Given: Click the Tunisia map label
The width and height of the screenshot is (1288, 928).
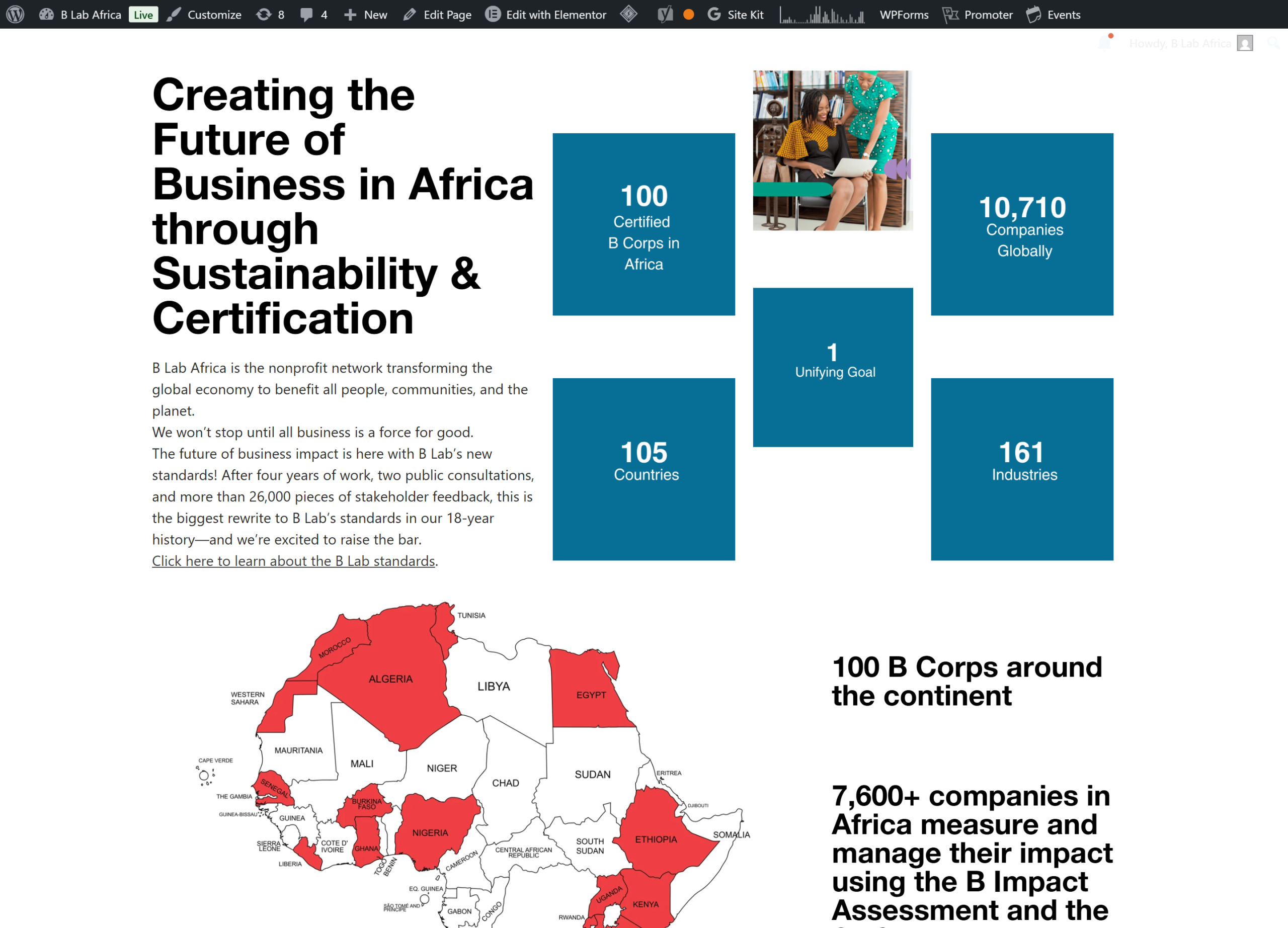Looking at the screenshot, I should pyautogui.click(x=471, y=615).
